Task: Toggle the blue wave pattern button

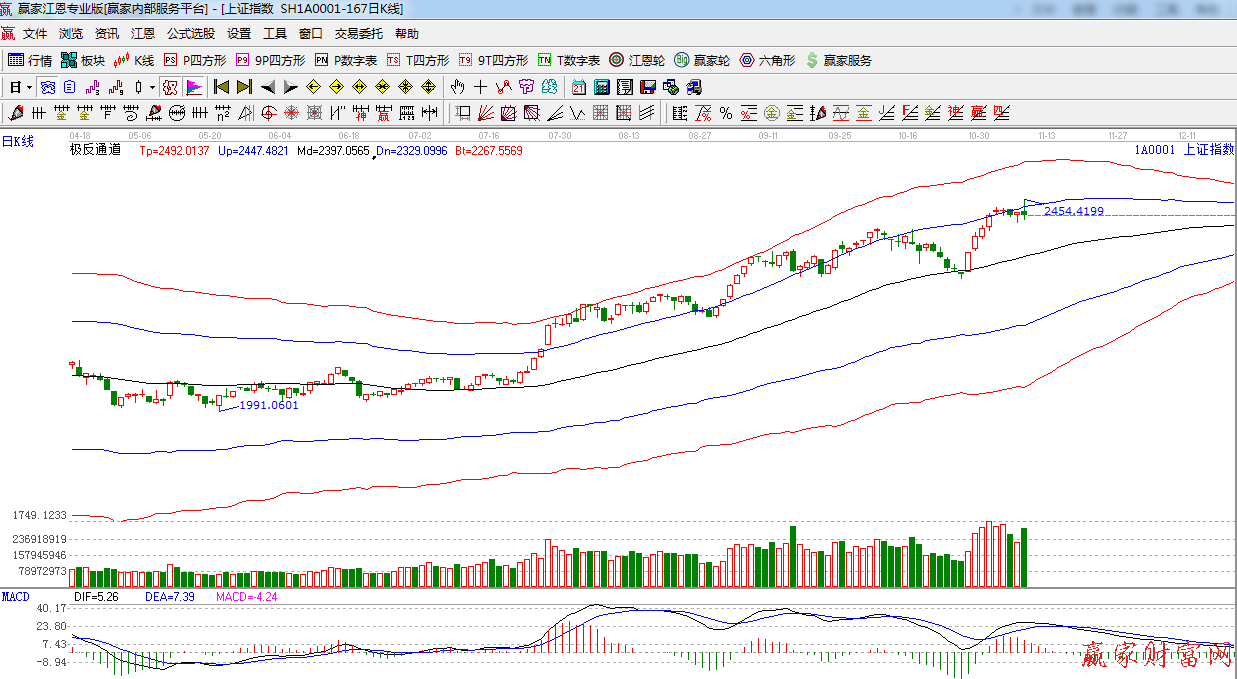Action: point(47,87)
